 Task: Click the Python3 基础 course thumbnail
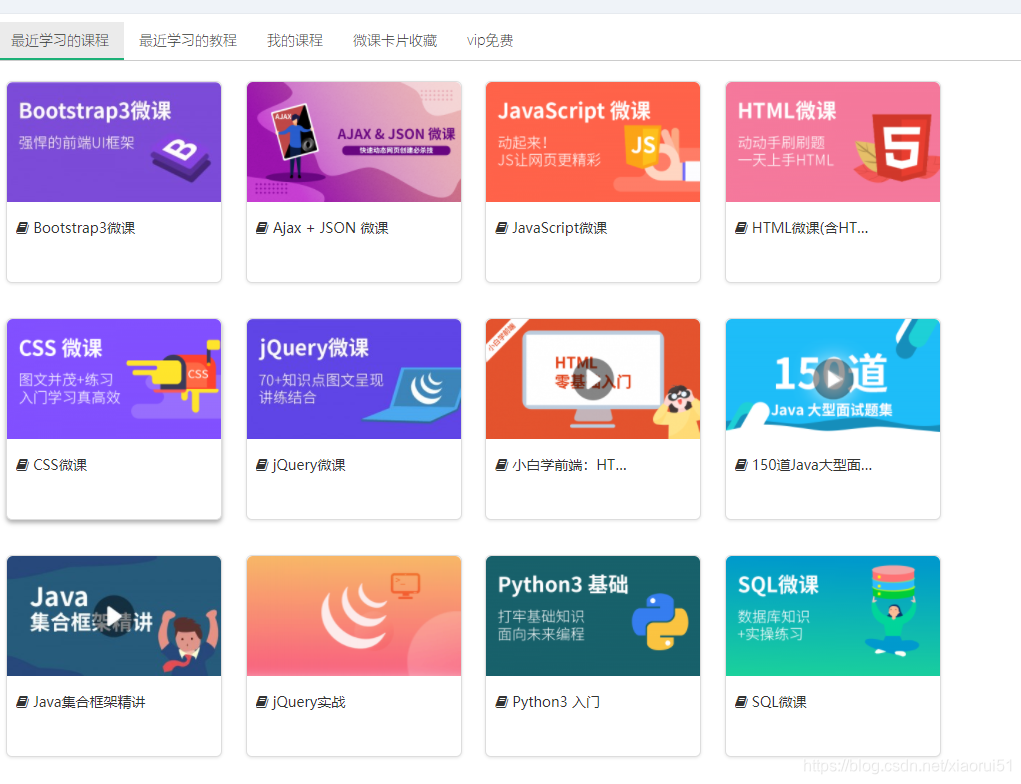click(x=592, y=615)
